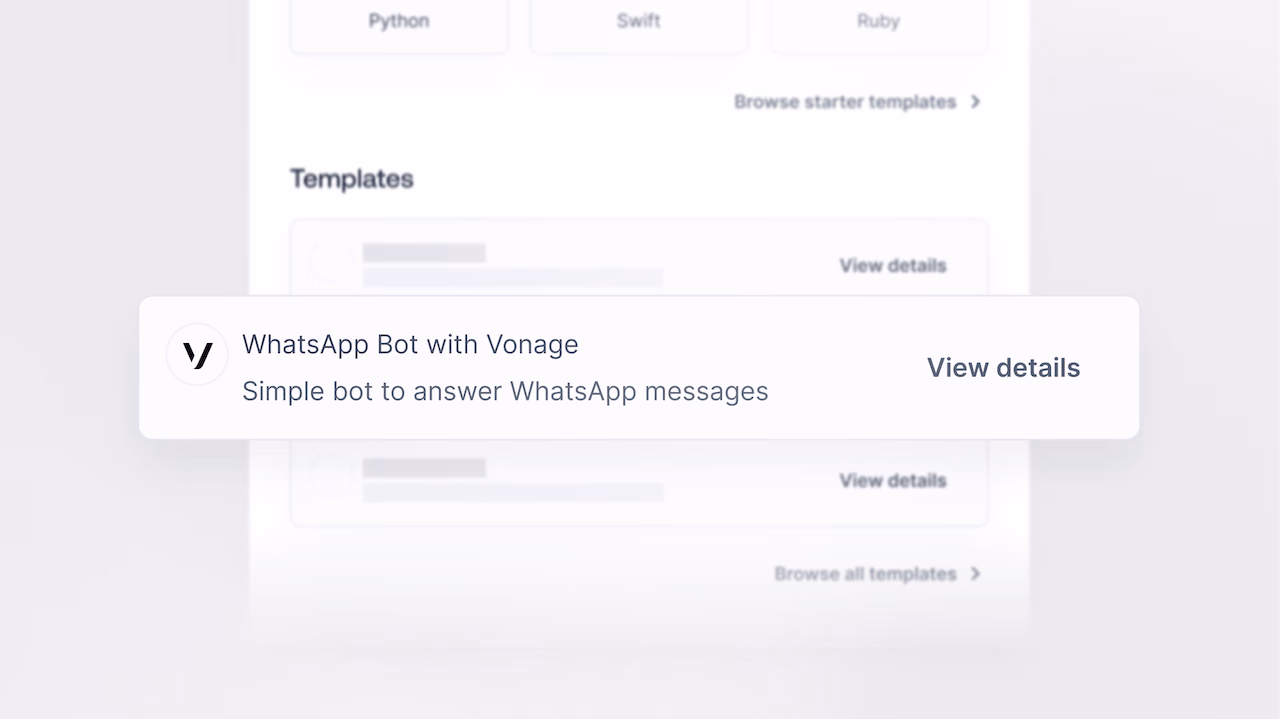Click the Vonage logo icon

tap(197, 354)
